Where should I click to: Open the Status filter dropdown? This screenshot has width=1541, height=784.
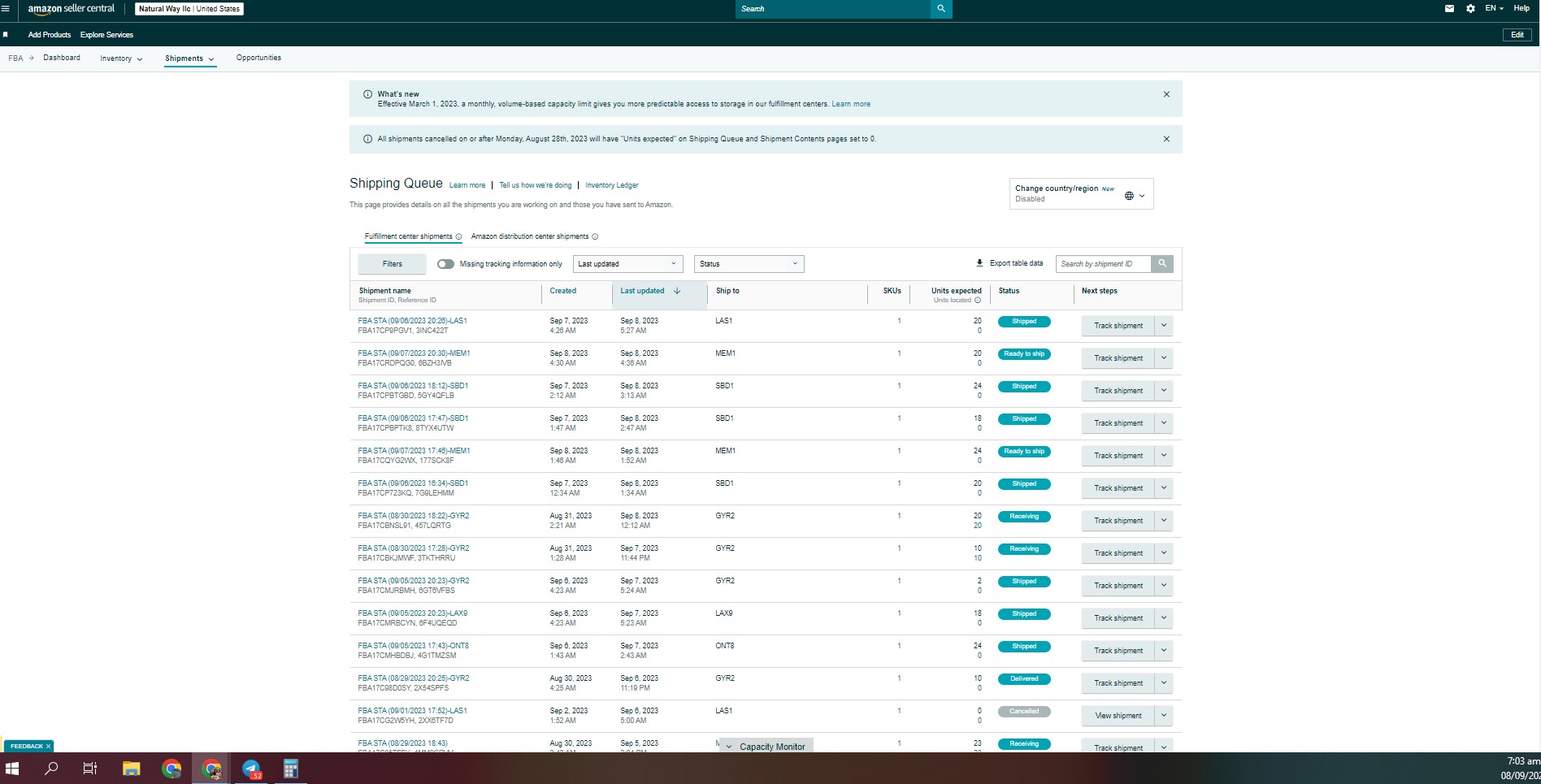[x=749, y=264]
